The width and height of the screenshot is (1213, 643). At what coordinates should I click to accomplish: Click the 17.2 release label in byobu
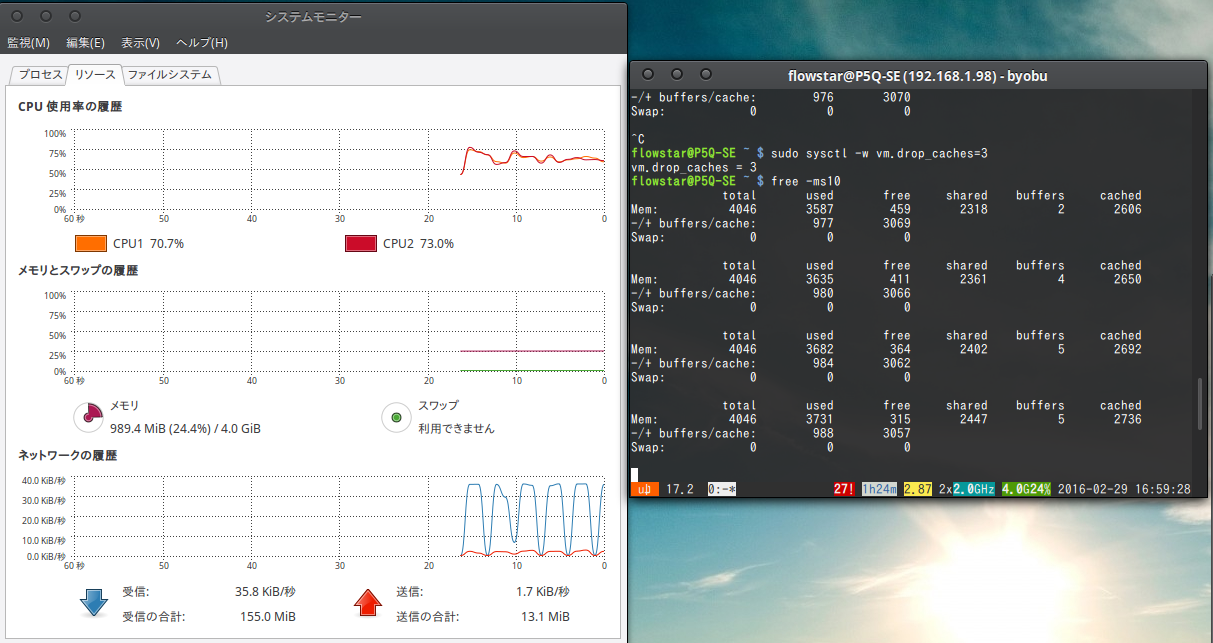(x=680, y=489)
